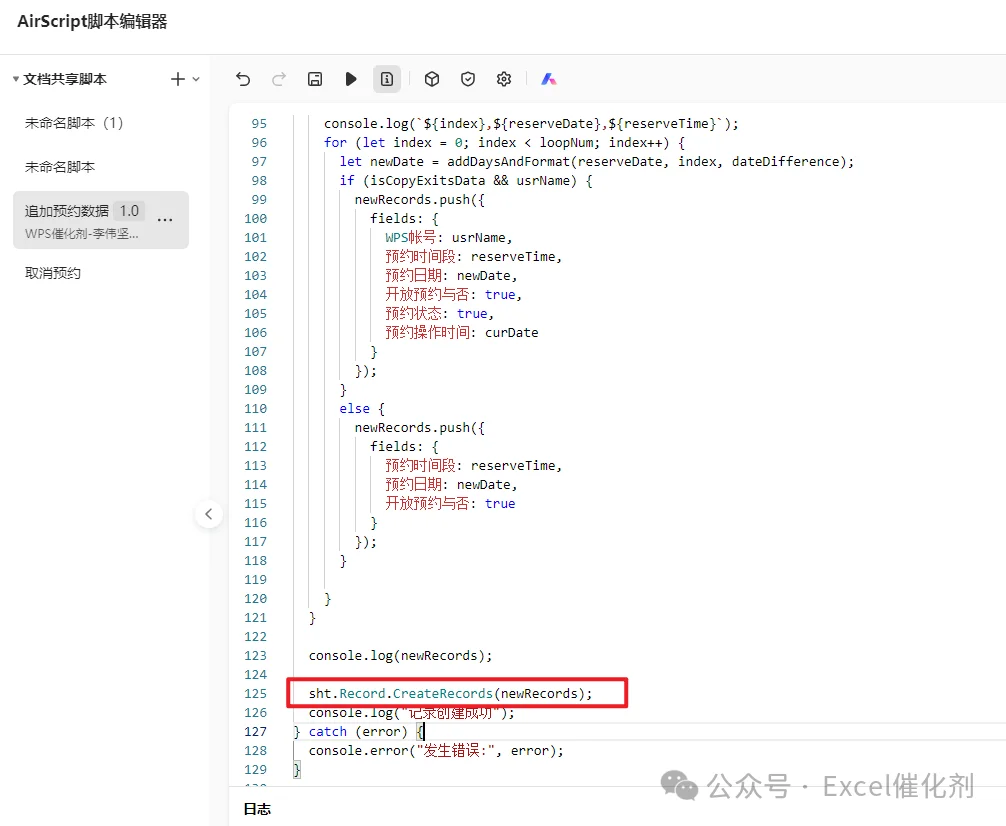The image size is (1006, 826).
Task: Open the 取消预约 script
Action: [53, 273]
